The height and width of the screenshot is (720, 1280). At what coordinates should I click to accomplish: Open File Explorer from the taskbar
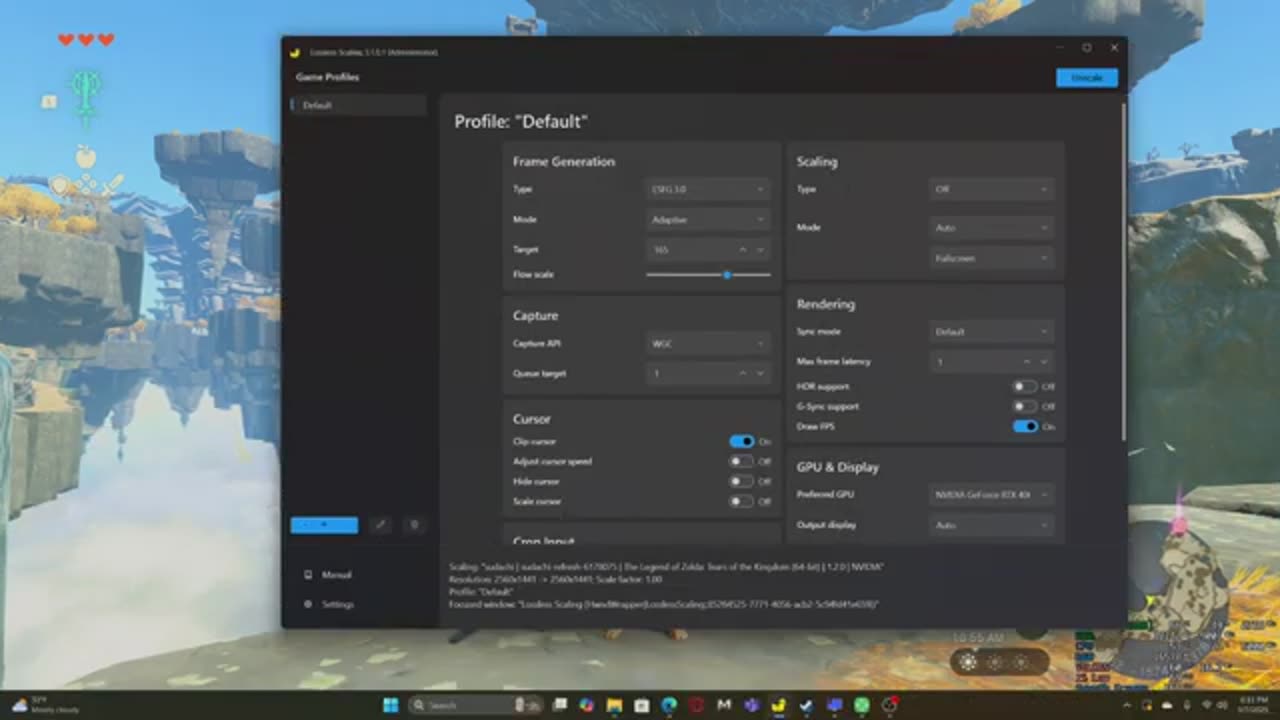click(615, 705)
